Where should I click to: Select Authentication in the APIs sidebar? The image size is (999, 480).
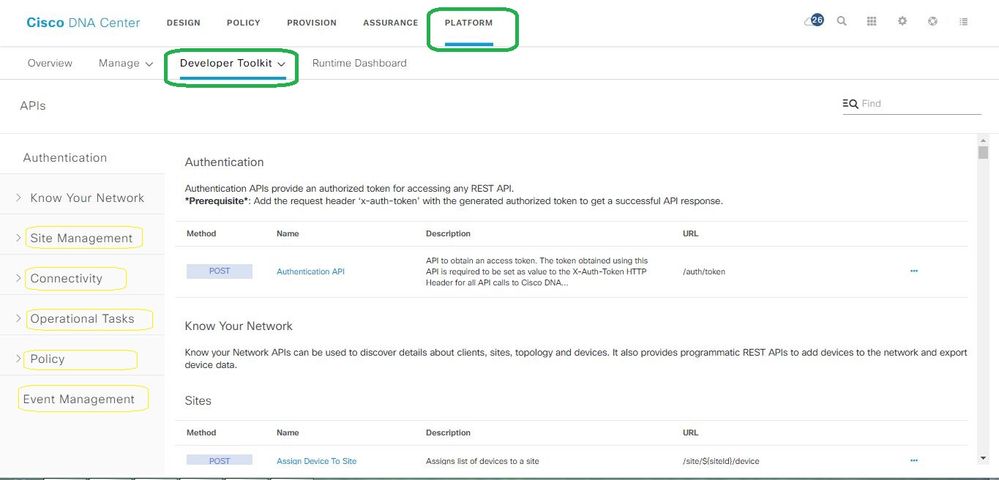[x=65, y=157]
